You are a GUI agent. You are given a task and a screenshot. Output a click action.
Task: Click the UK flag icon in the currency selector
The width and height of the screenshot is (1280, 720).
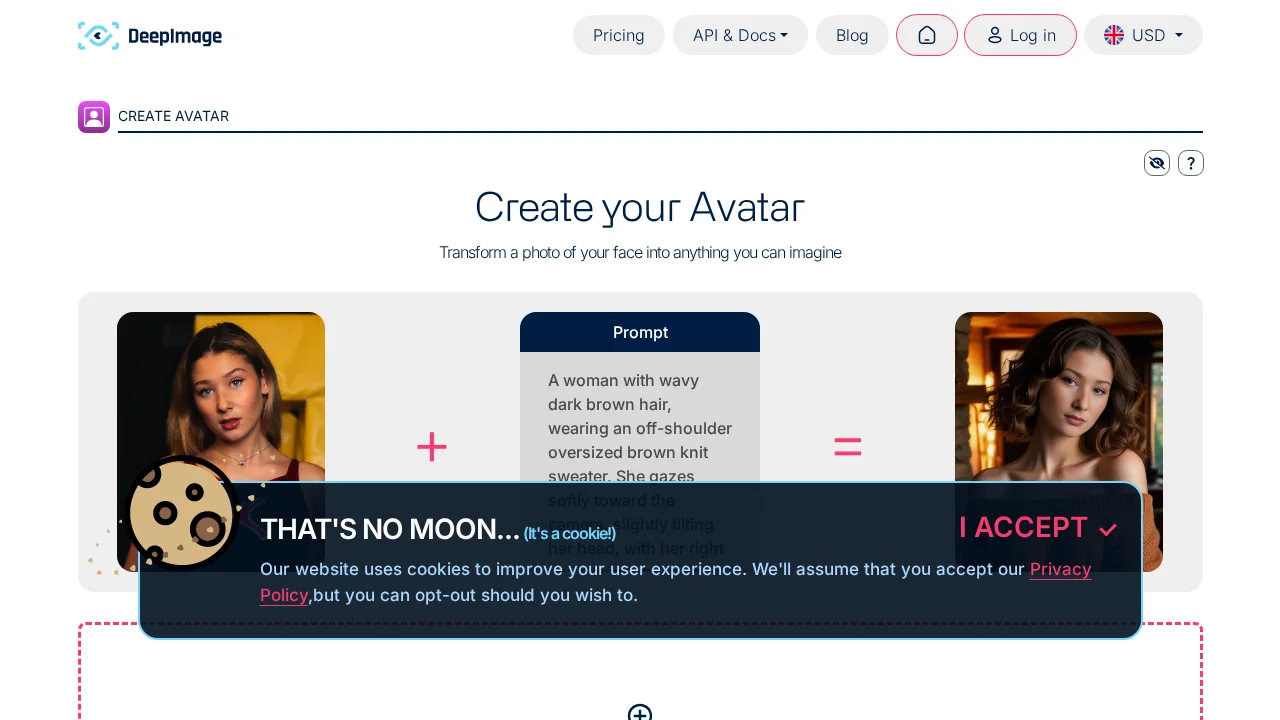1113,35
